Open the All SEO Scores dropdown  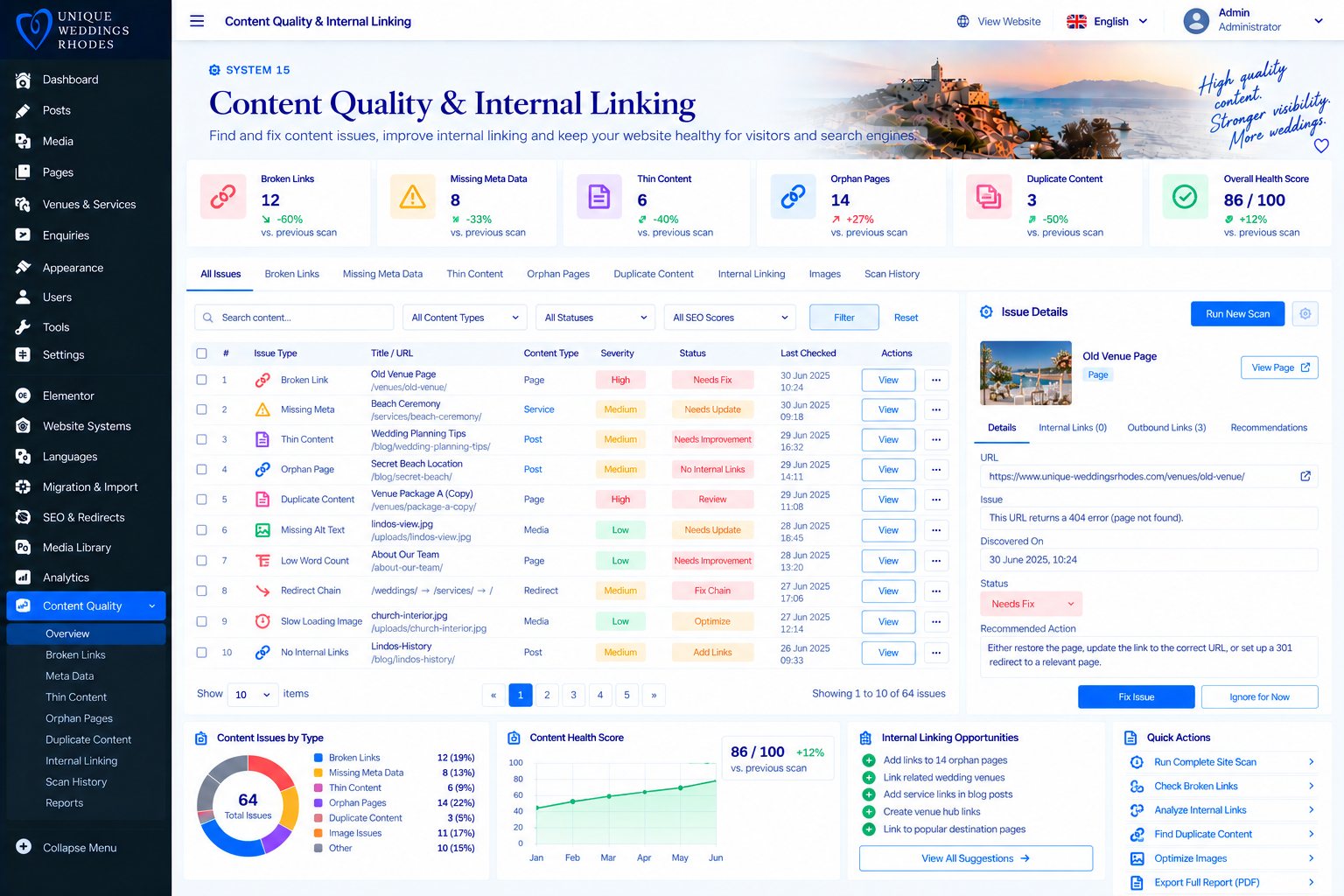click(x=730, y=318)
